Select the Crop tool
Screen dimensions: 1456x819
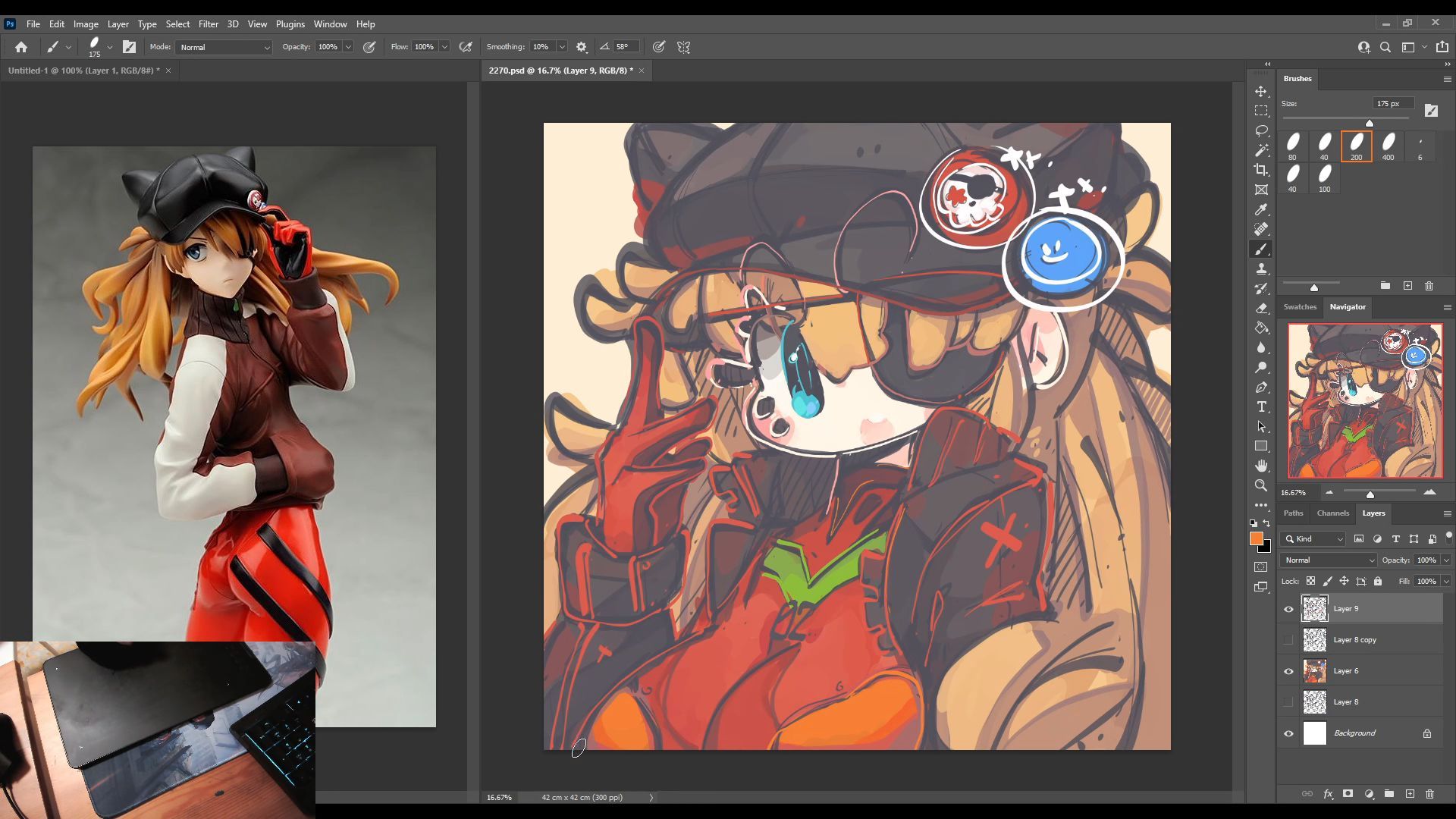[x=1261, y=170]
